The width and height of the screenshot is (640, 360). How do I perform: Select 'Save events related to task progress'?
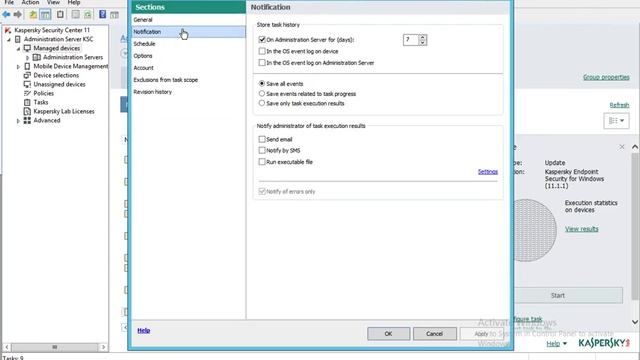point(262,93)
